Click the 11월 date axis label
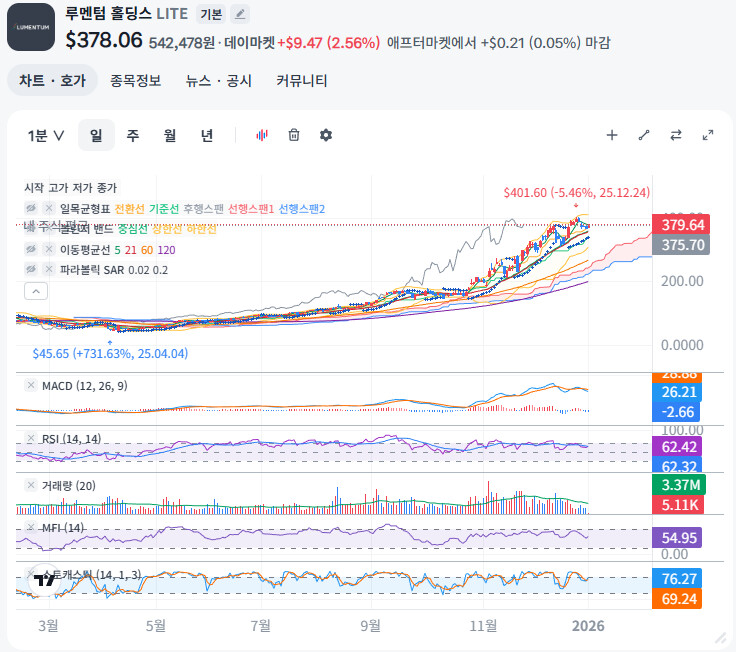Screen dimensions: 736x652 (483, 626)
